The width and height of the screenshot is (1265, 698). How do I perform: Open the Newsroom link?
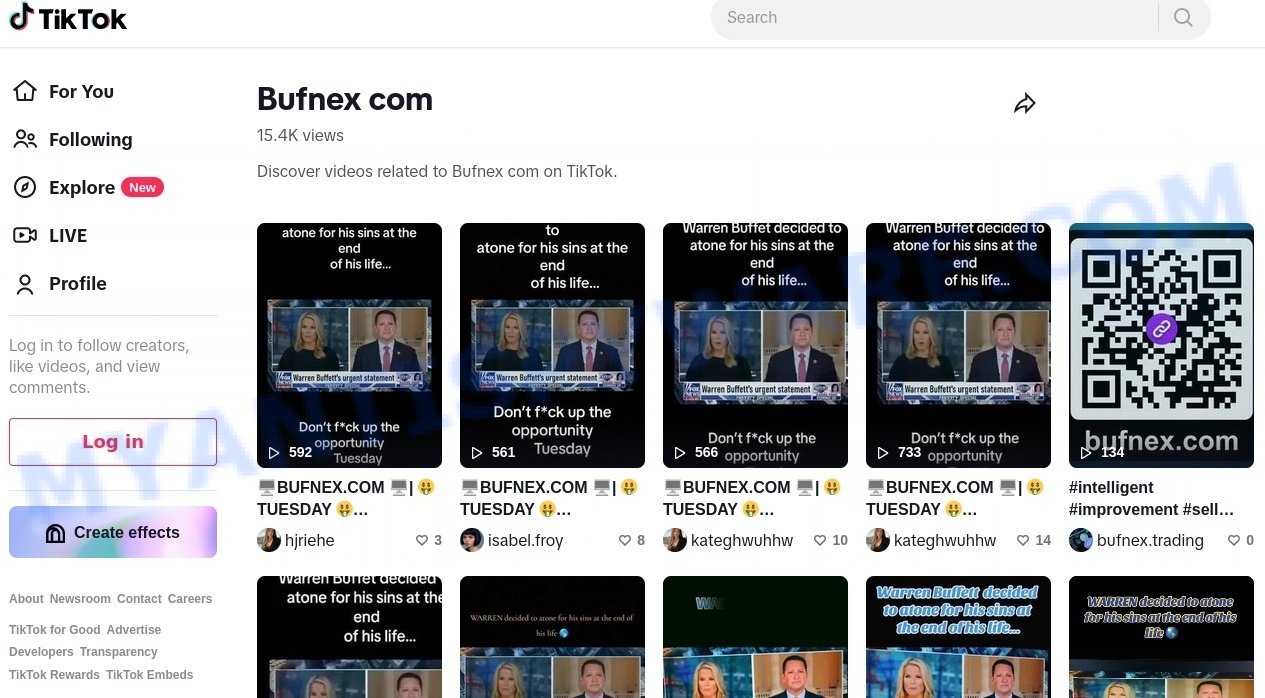click(x=80, y=599)
